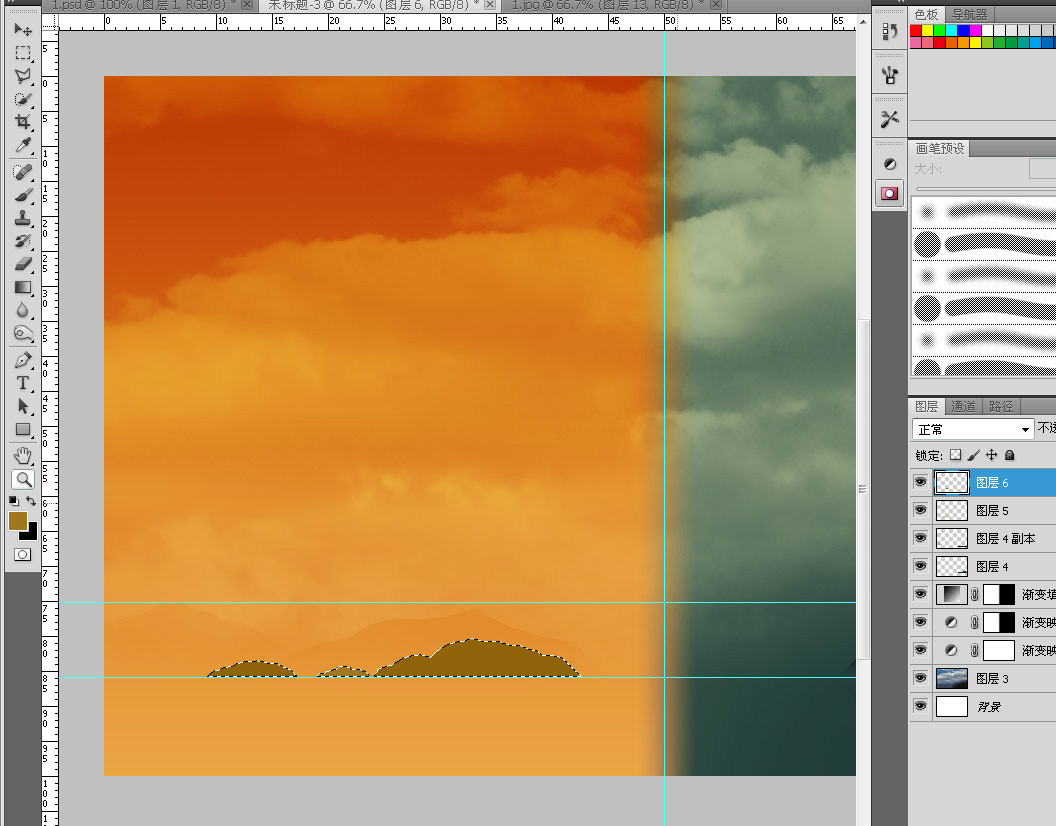The height and width of the screenshot is (826, 1056).
Task: Reset default foreground and background colors
Action: tap(13, 501)
